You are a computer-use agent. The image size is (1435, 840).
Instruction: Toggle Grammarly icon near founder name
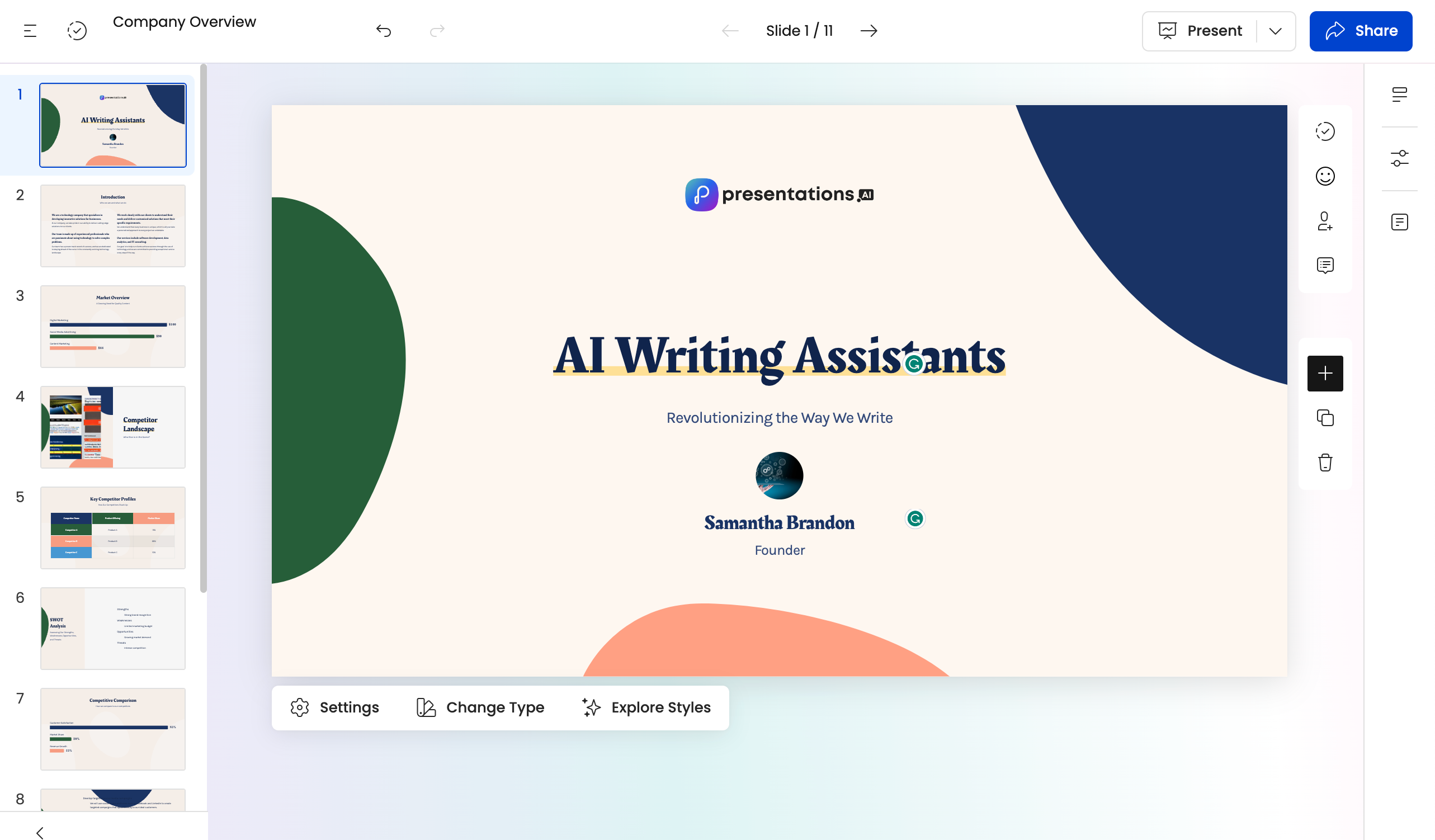(915, 519)
